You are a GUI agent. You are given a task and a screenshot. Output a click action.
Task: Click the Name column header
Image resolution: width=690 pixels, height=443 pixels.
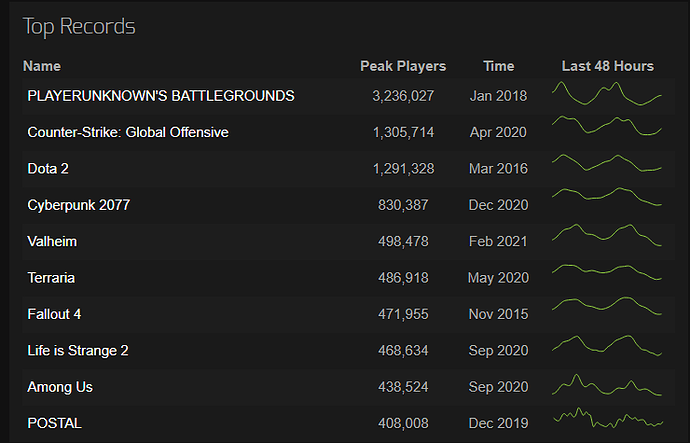point(42,66)
